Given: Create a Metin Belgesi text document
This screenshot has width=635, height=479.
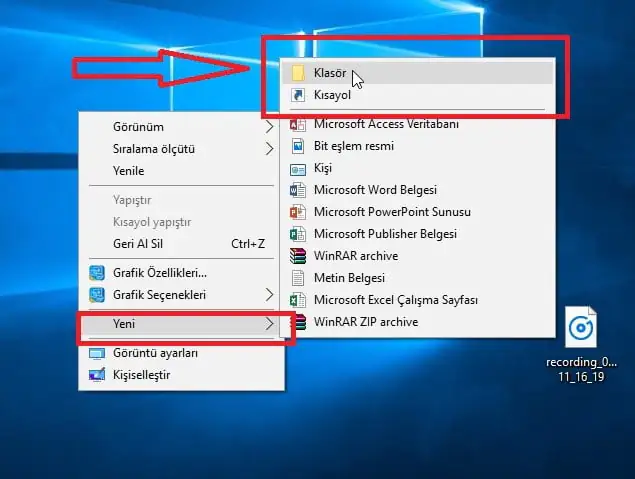Looking at the screenshot, I should pos(418,278).
